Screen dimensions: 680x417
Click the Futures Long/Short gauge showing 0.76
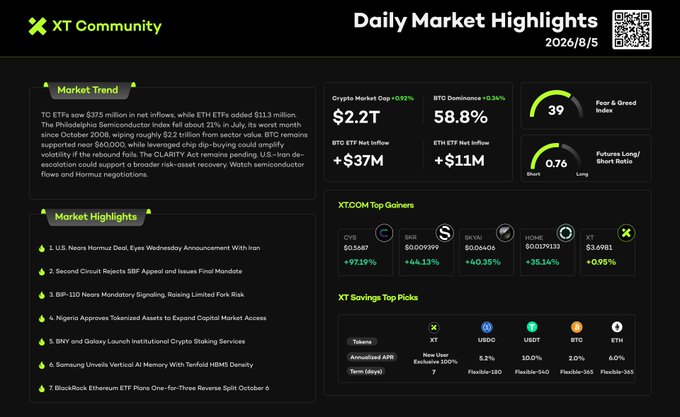coord(556,158)
